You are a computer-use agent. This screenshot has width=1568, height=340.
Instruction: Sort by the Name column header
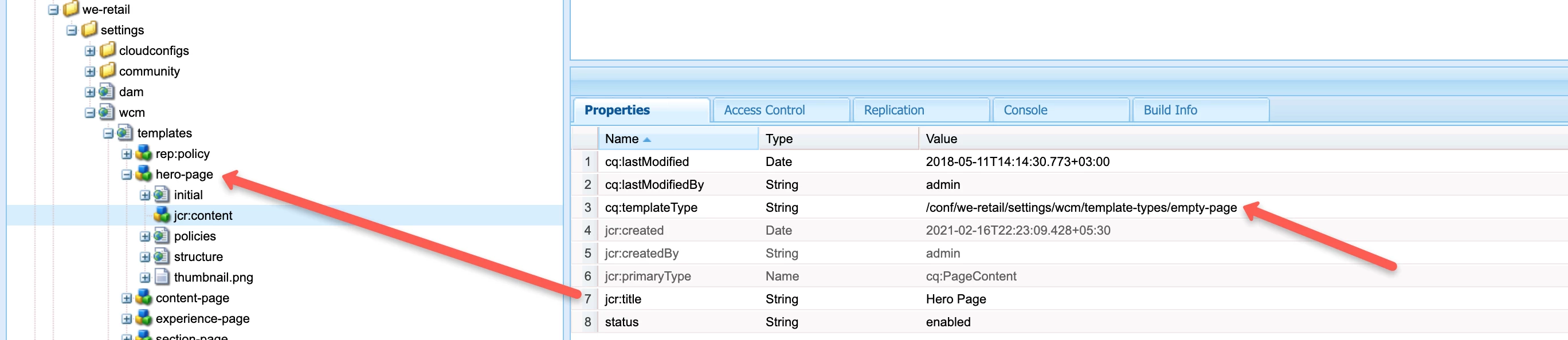point(621,139)
